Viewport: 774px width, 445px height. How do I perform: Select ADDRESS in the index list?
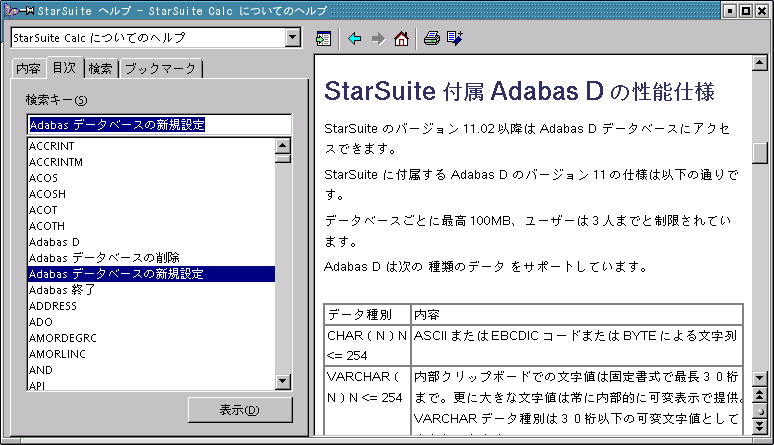coord(151,306)
